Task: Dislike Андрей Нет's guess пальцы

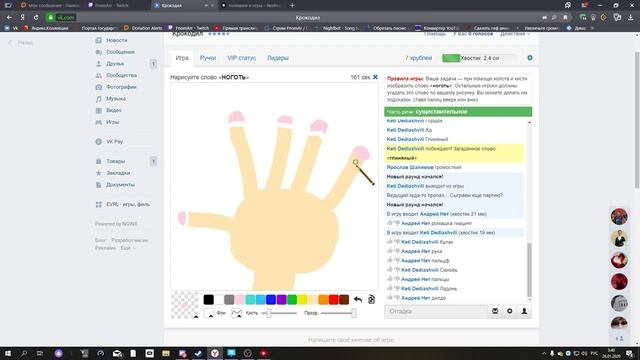Action: click(x=397, y=279)
